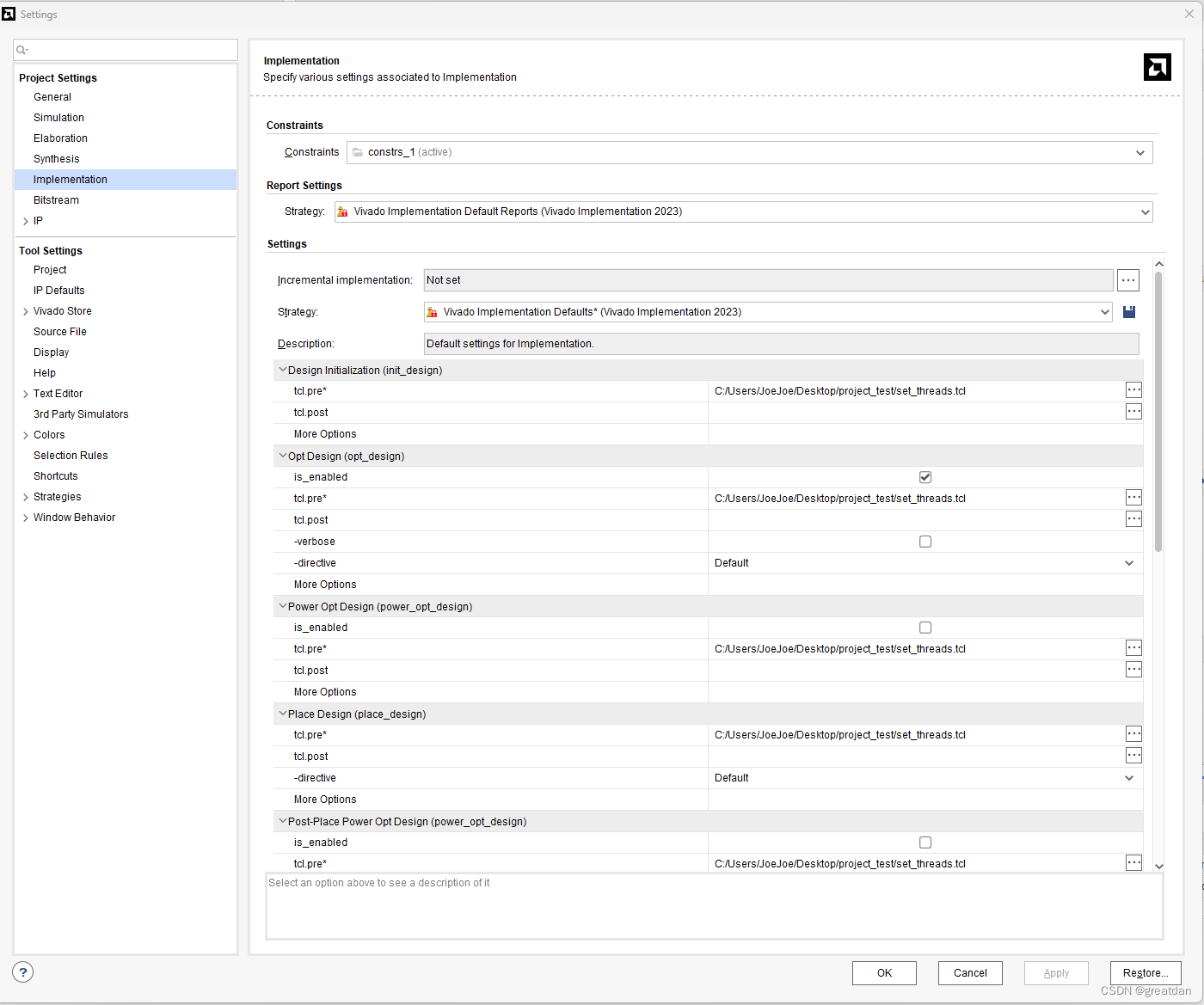Click Incremental implementation Not set field
Image resolution: width=1204 pixels, height=1005 pixels.
coord(769,280)
